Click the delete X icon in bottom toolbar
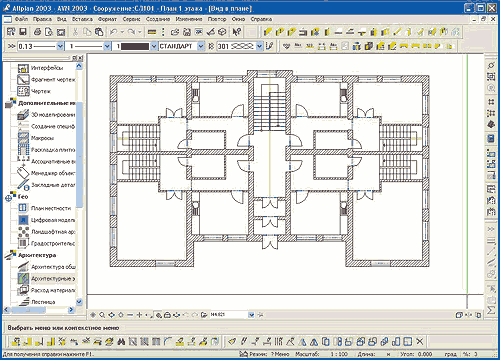The height and width of the screenshot is (360, 500). pos(420,341)
